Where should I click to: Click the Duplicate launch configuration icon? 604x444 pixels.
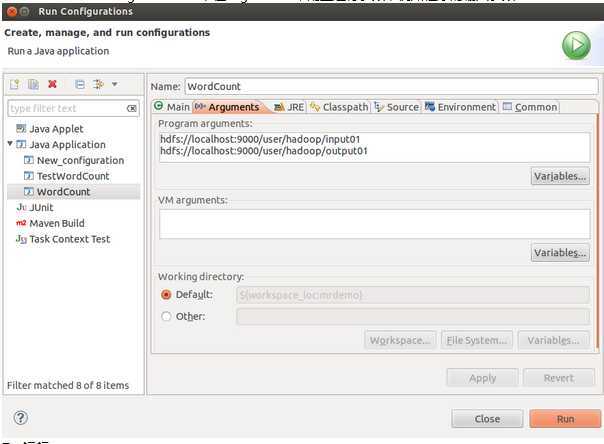(x=33, y=84)
